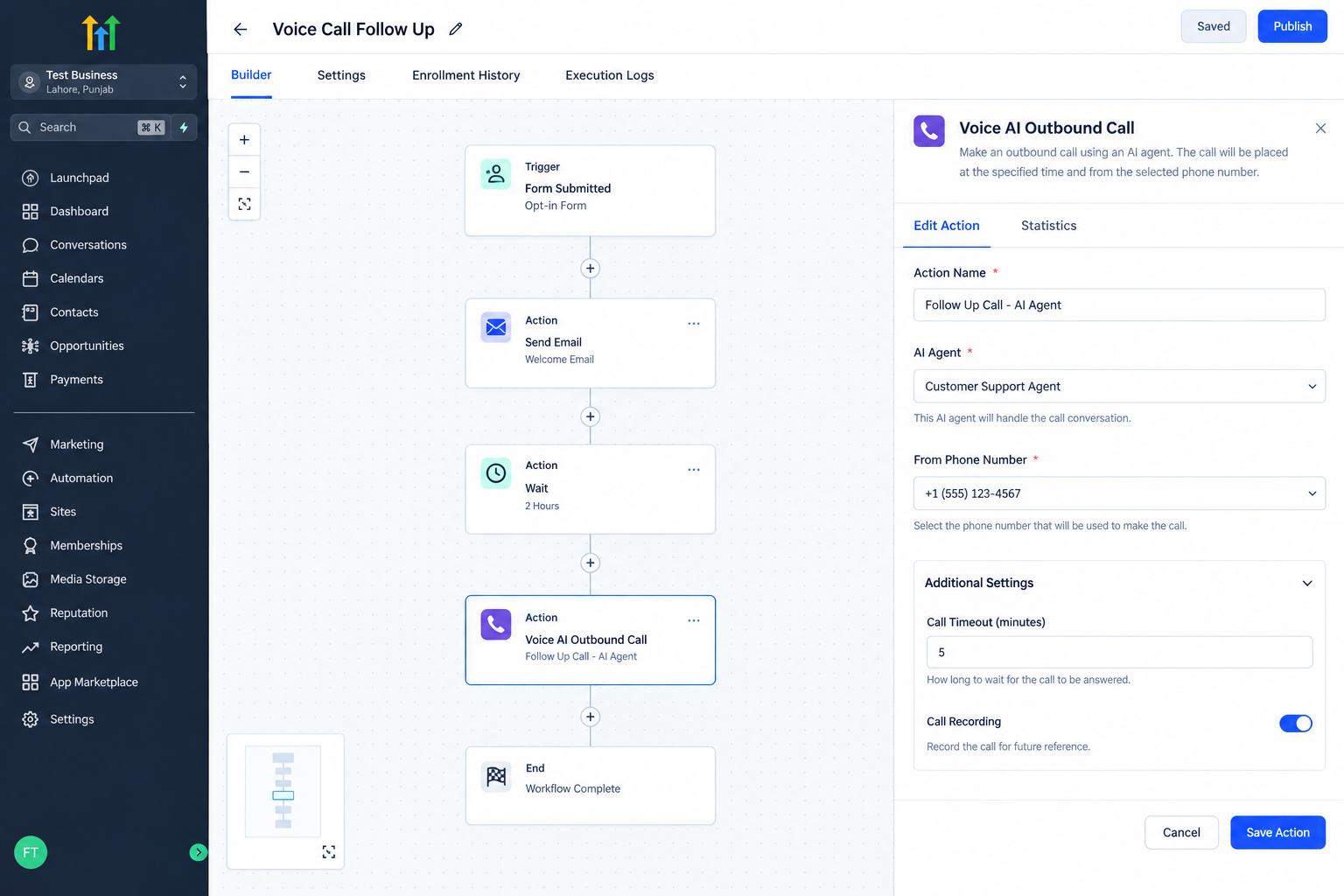The image size is (1344, 896).
Task: Zoom in on the workflow canvas
Action: point(244,140)
